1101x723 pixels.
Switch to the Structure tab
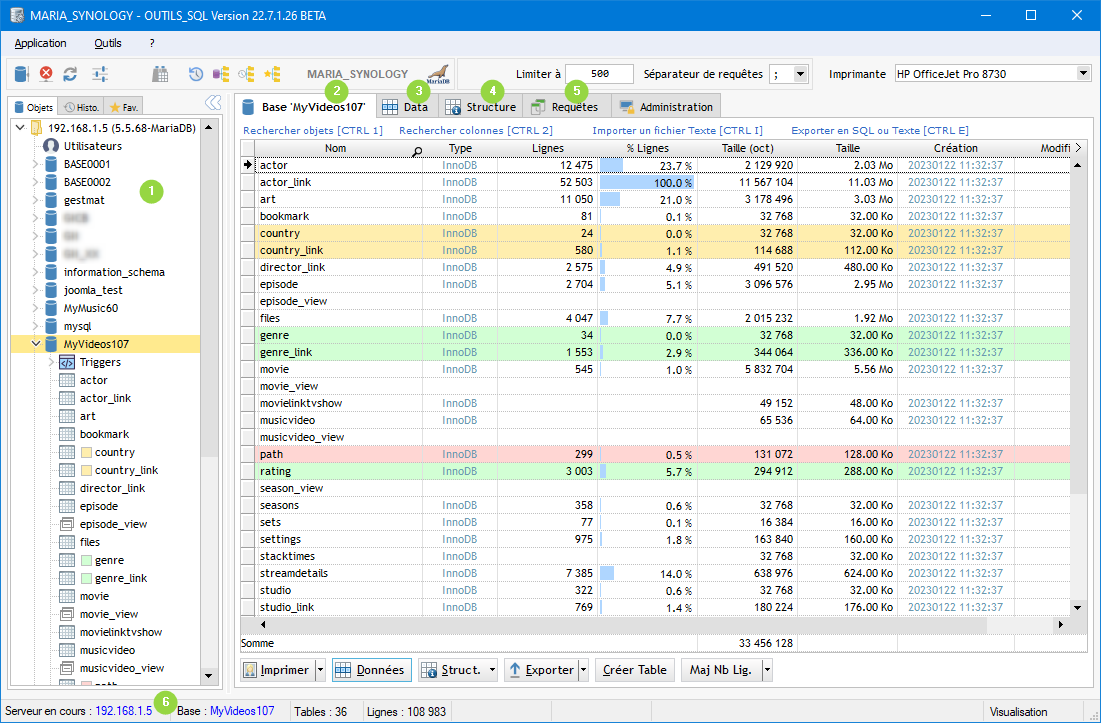(482, 107)
